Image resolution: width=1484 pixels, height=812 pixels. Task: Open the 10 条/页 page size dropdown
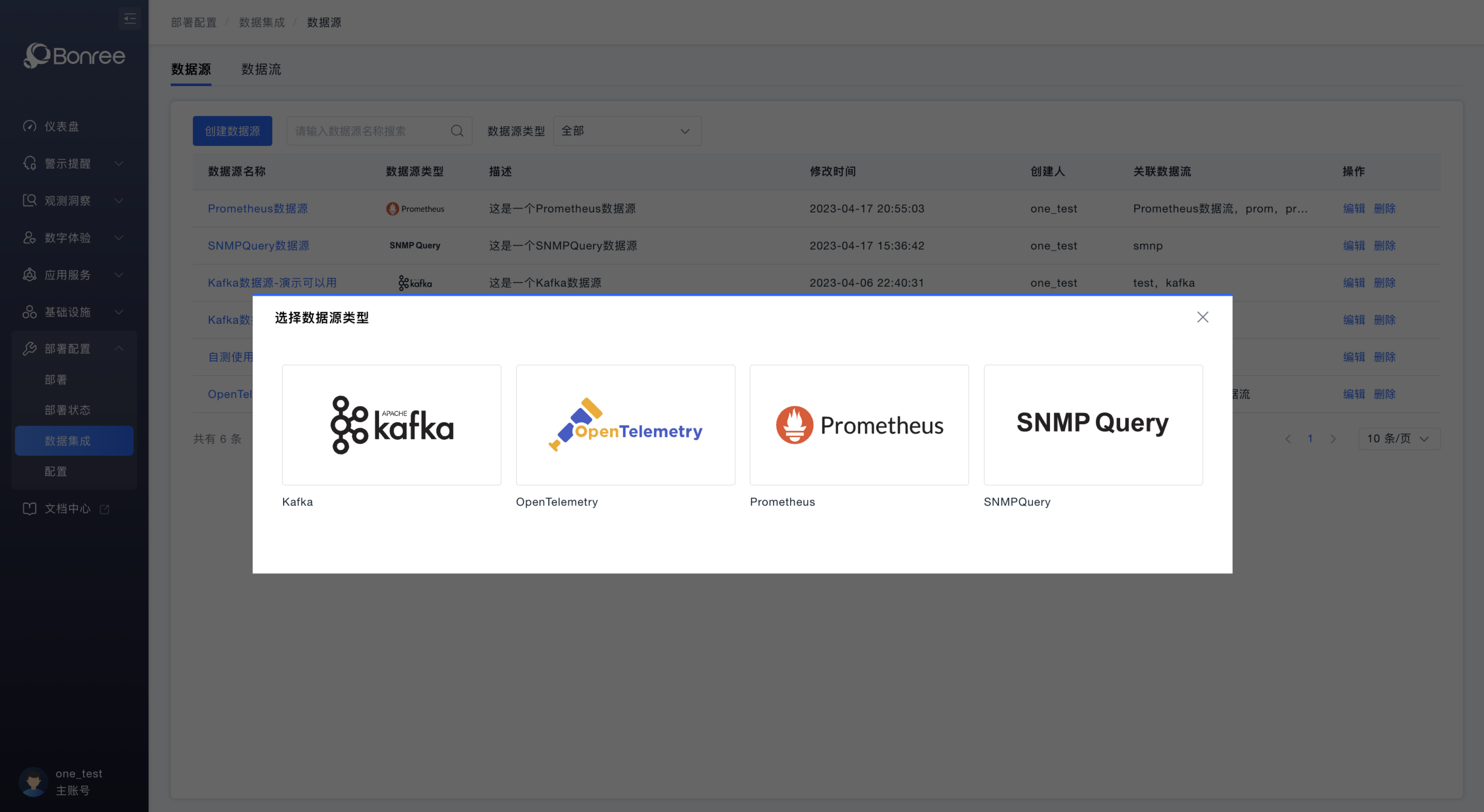pyautogui.click(x=1399, y=439)
